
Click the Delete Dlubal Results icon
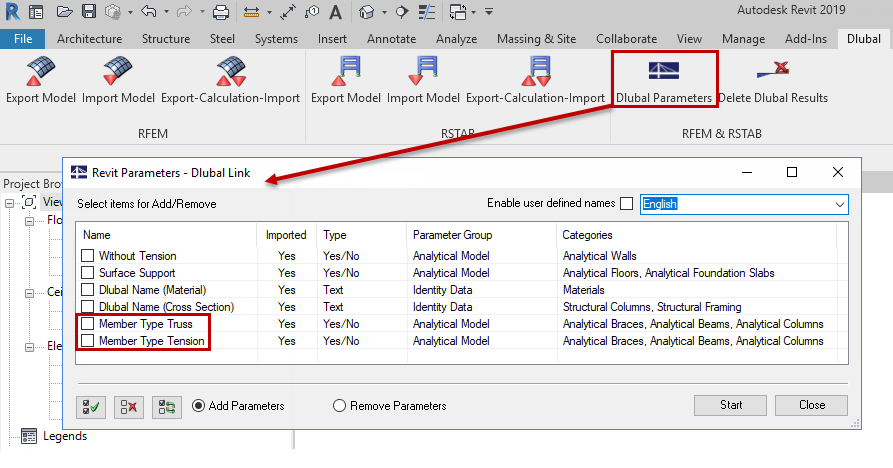click(x=773, y=71)
